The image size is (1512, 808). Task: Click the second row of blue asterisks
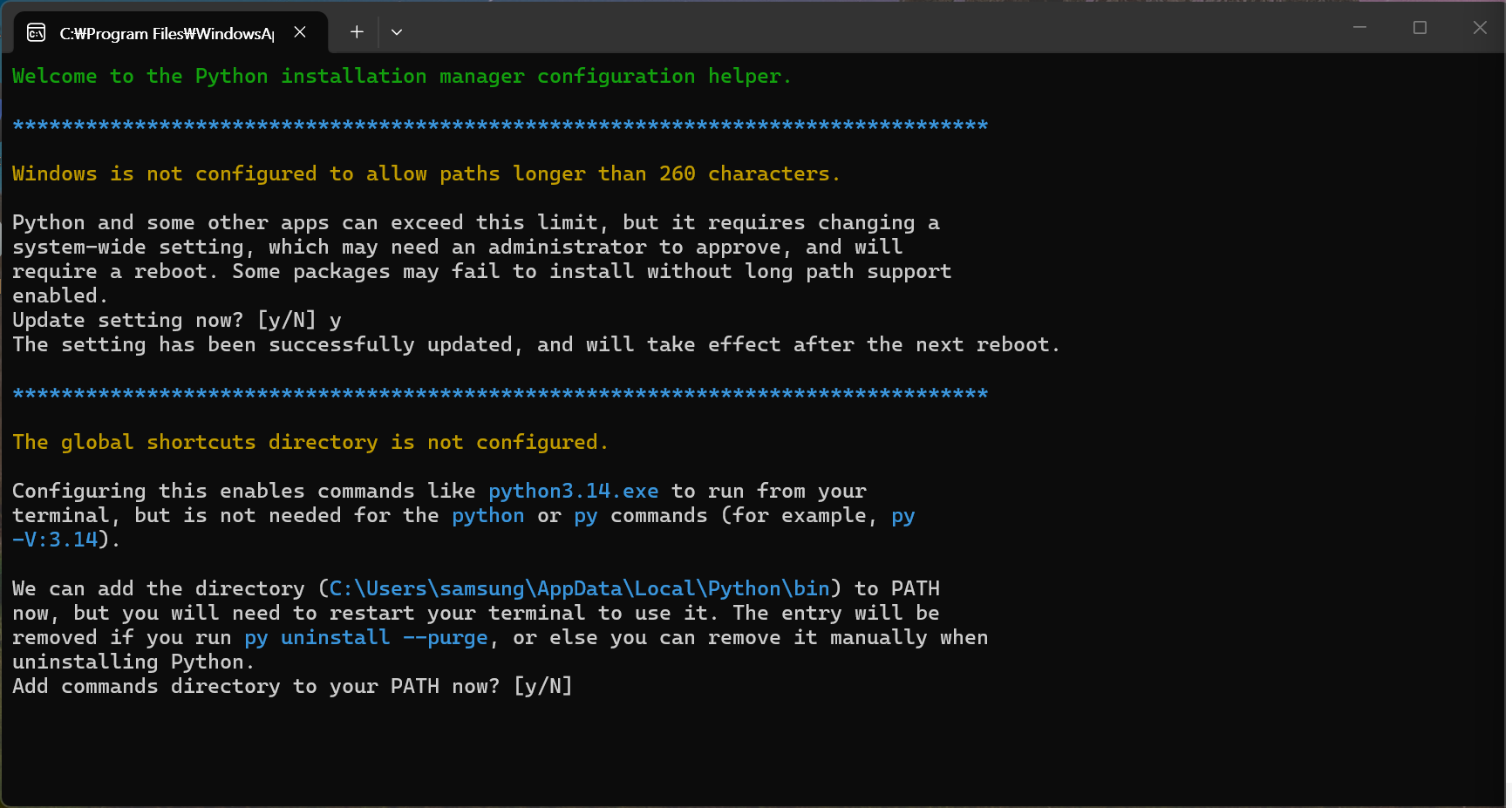[501, 394]
